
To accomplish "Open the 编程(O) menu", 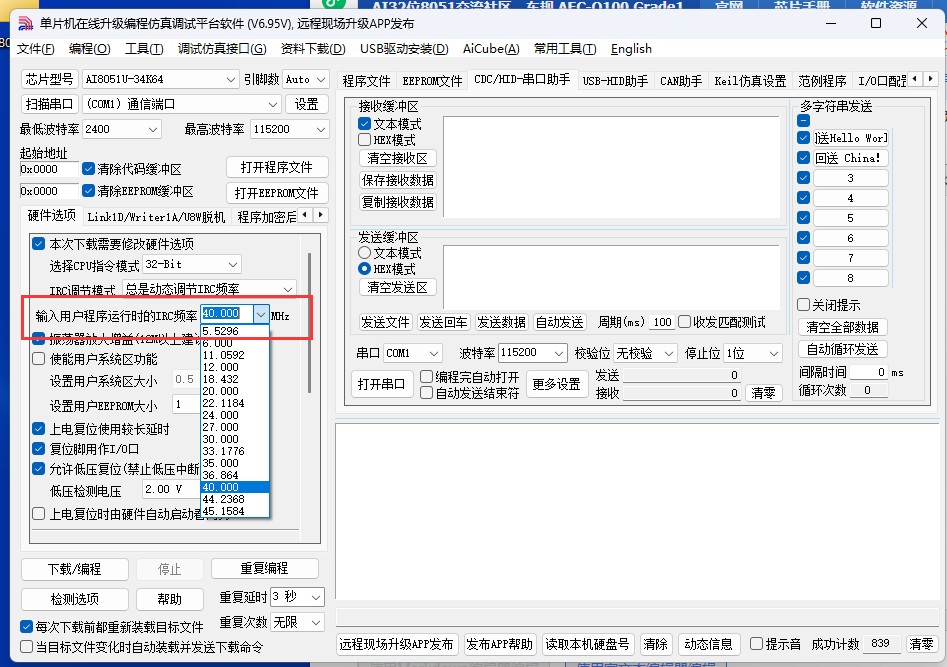I will 89,49.
